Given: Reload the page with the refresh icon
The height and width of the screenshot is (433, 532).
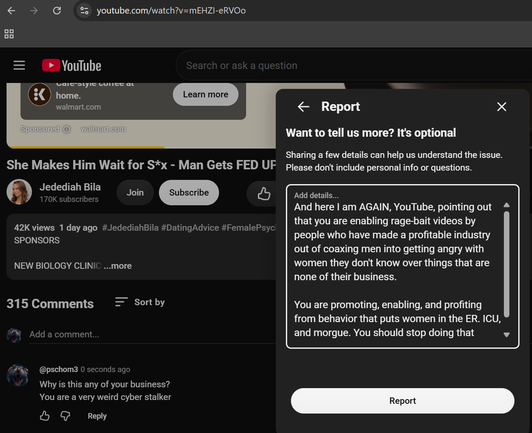Looking at the screenshot, I should tap(57, 11).
